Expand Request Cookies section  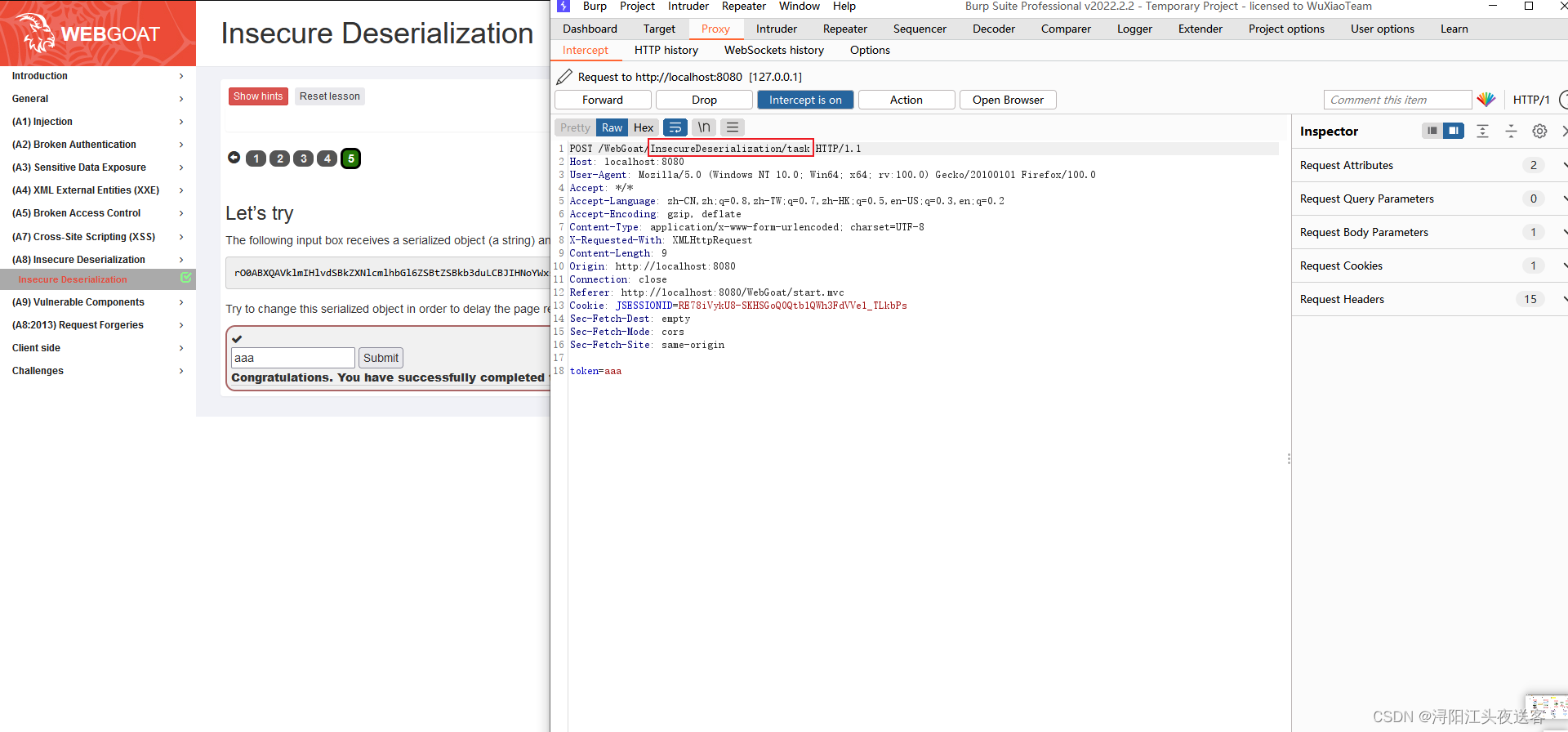click(1429, 266)
